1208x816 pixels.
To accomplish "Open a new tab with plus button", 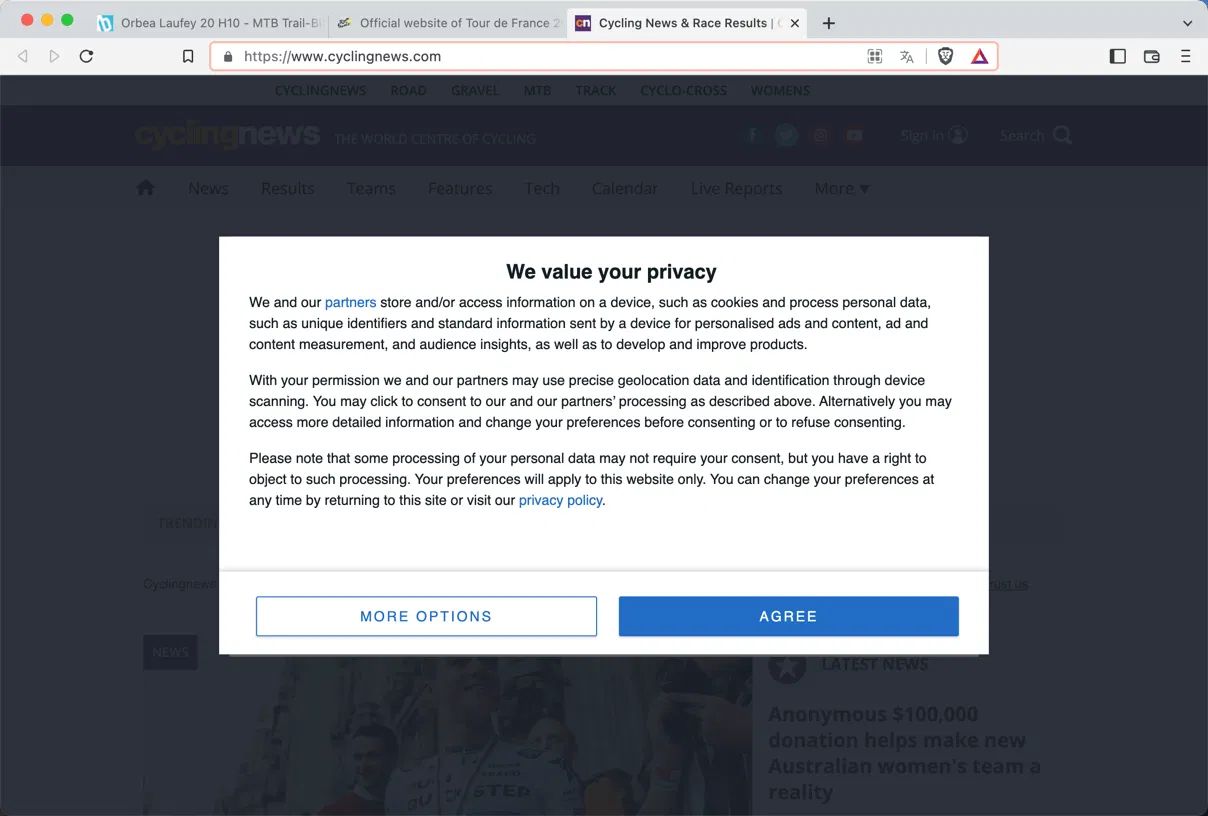I will point(828,23).
